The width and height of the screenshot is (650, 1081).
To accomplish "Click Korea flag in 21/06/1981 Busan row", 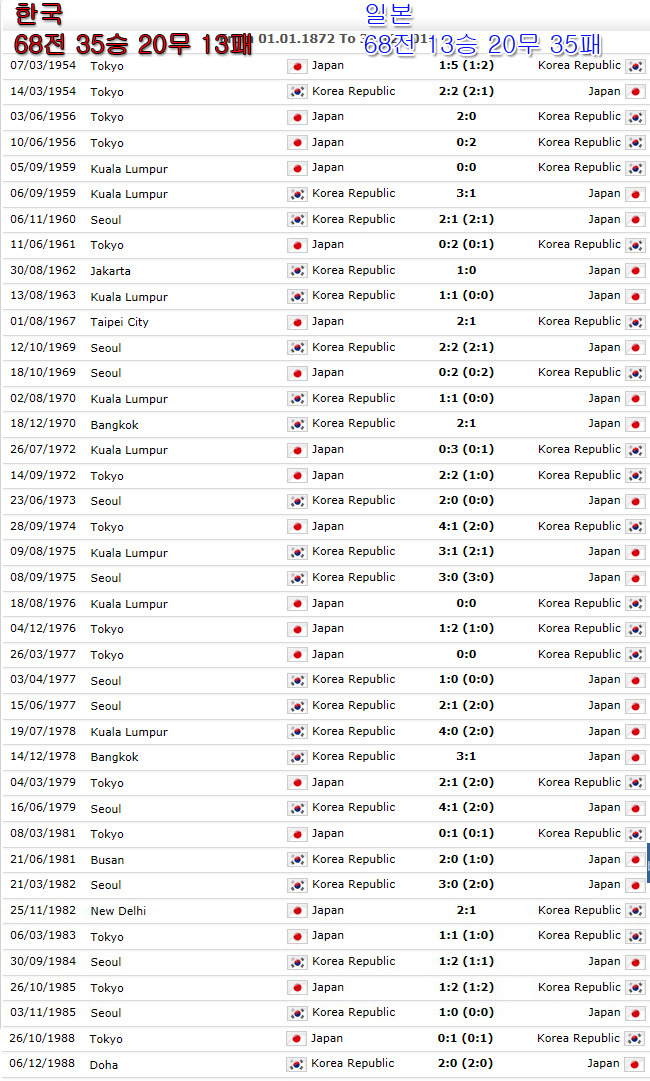I will tap(297, 860).
